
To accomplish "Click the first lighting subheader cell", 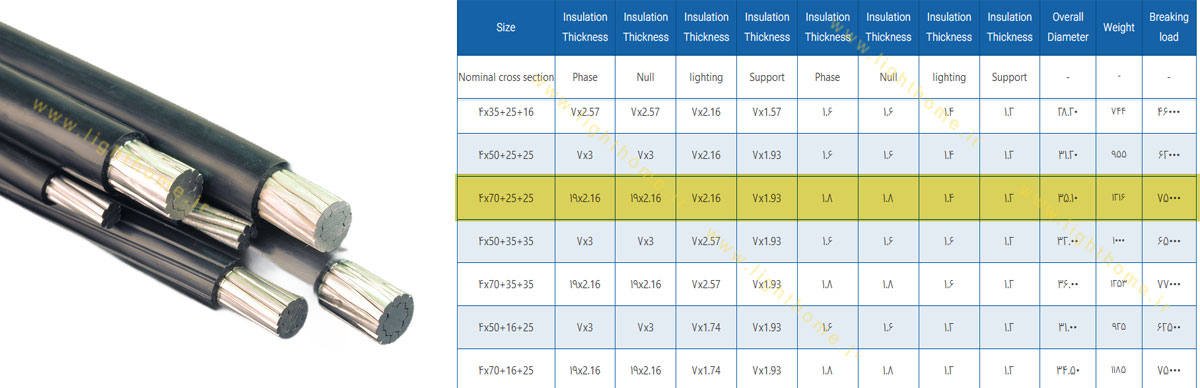I will click(x=706, y=77).
